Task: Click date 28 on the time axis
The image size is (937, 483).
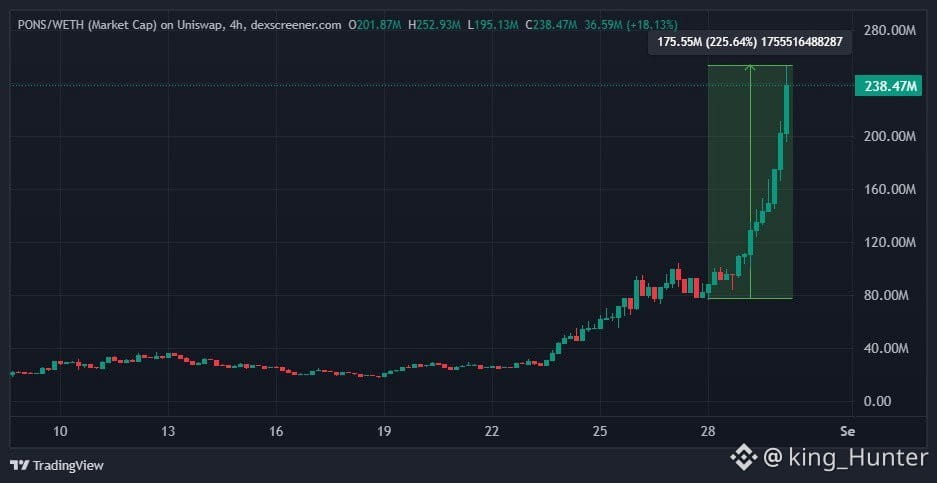Action: point(708,432)
